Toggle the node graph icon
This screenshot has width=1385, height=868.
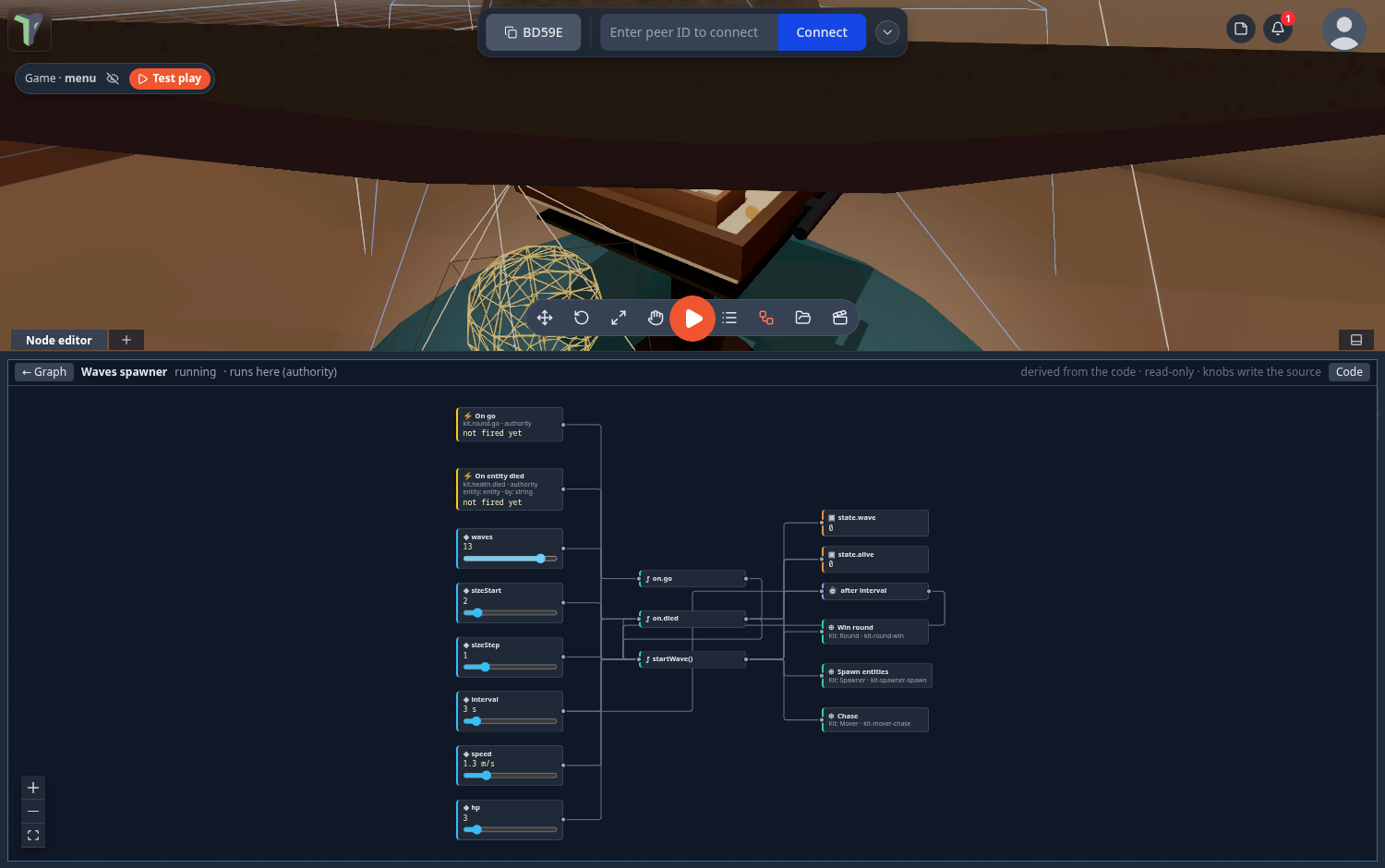[x=766, y=318]
